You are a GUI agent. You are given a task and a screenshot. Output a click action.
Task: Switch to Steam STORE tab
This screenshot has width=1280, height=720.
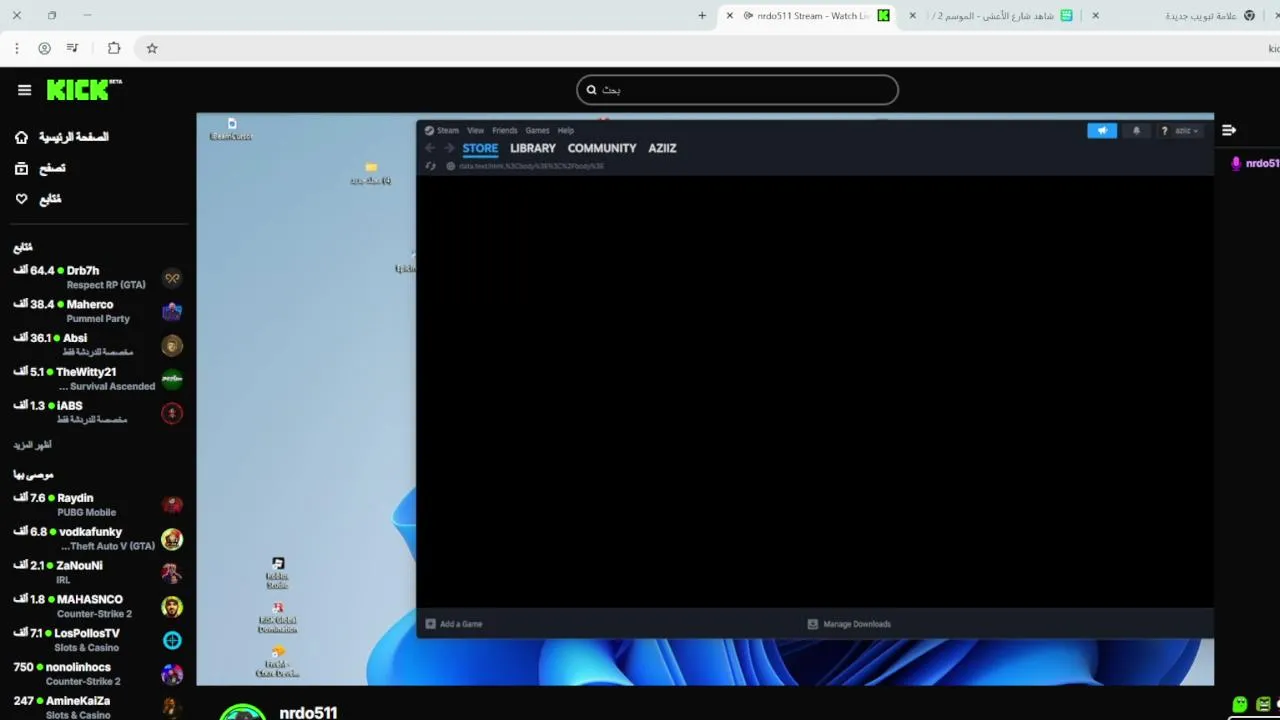click(x=480, y=148)
